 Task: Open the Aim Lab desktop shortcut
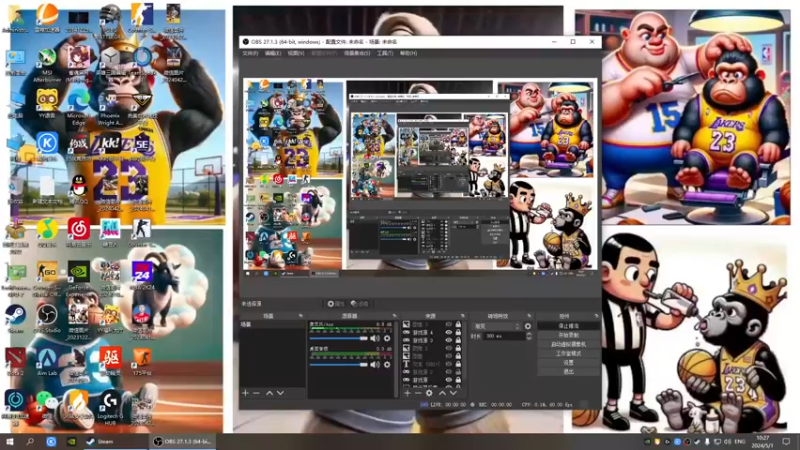point(47,362)
